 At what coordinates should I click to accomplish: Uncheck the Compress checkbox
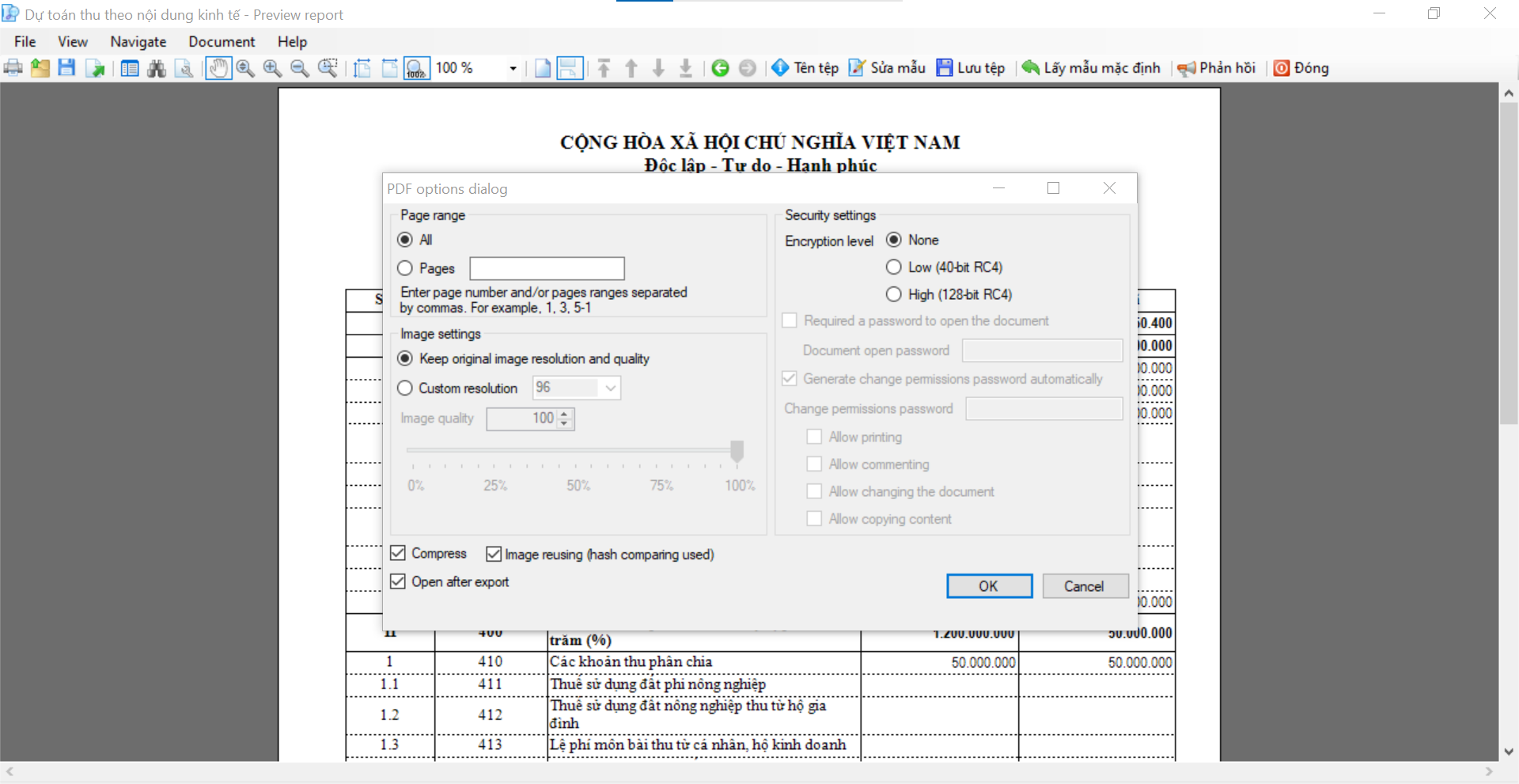398,553
